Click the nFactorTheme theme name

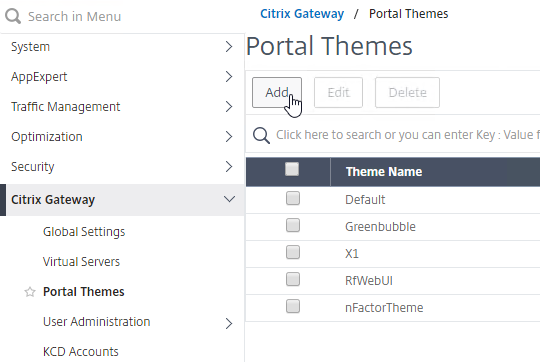coord(384,308)
